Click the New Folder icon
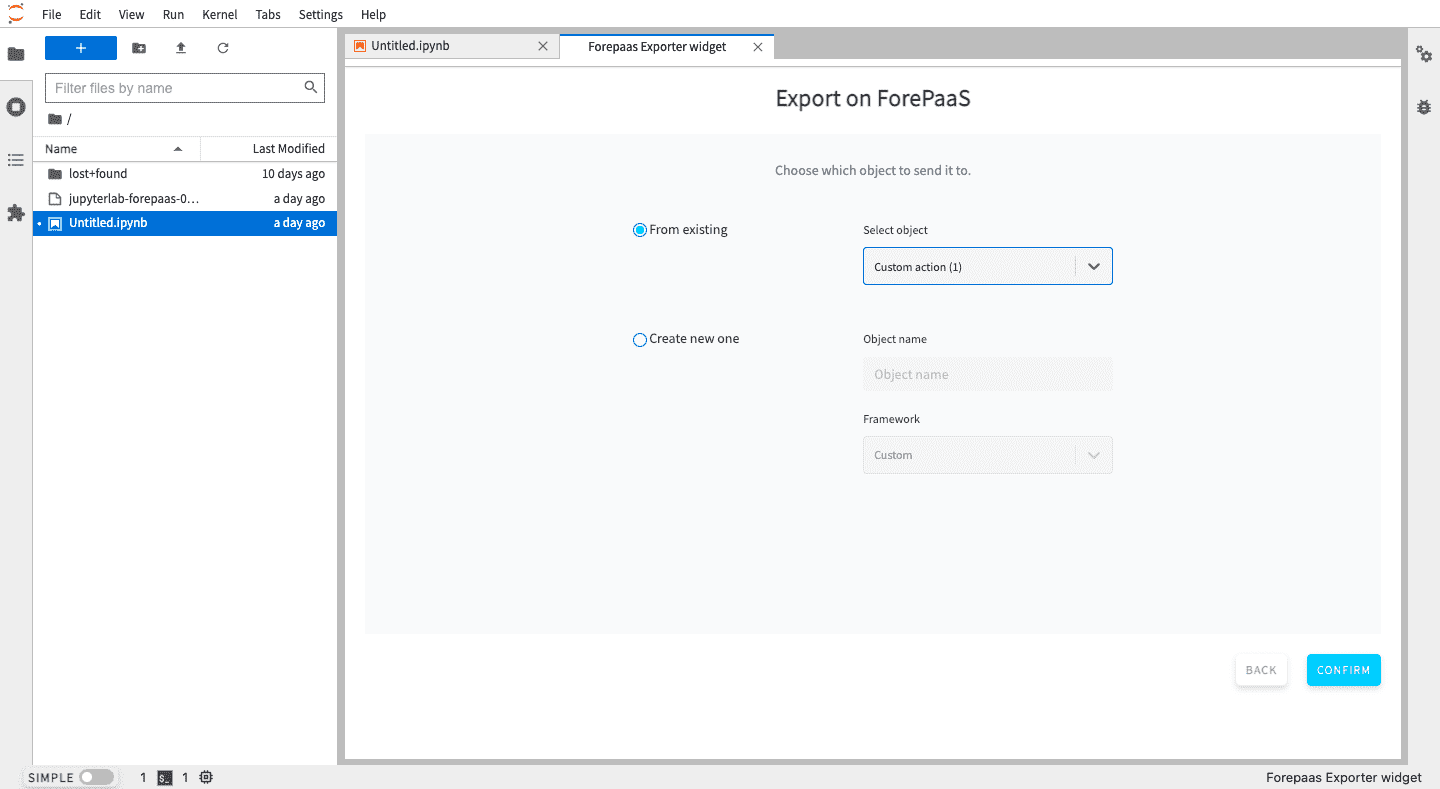Viewport: 1440px width, 789px height. [x=139, y=48]
